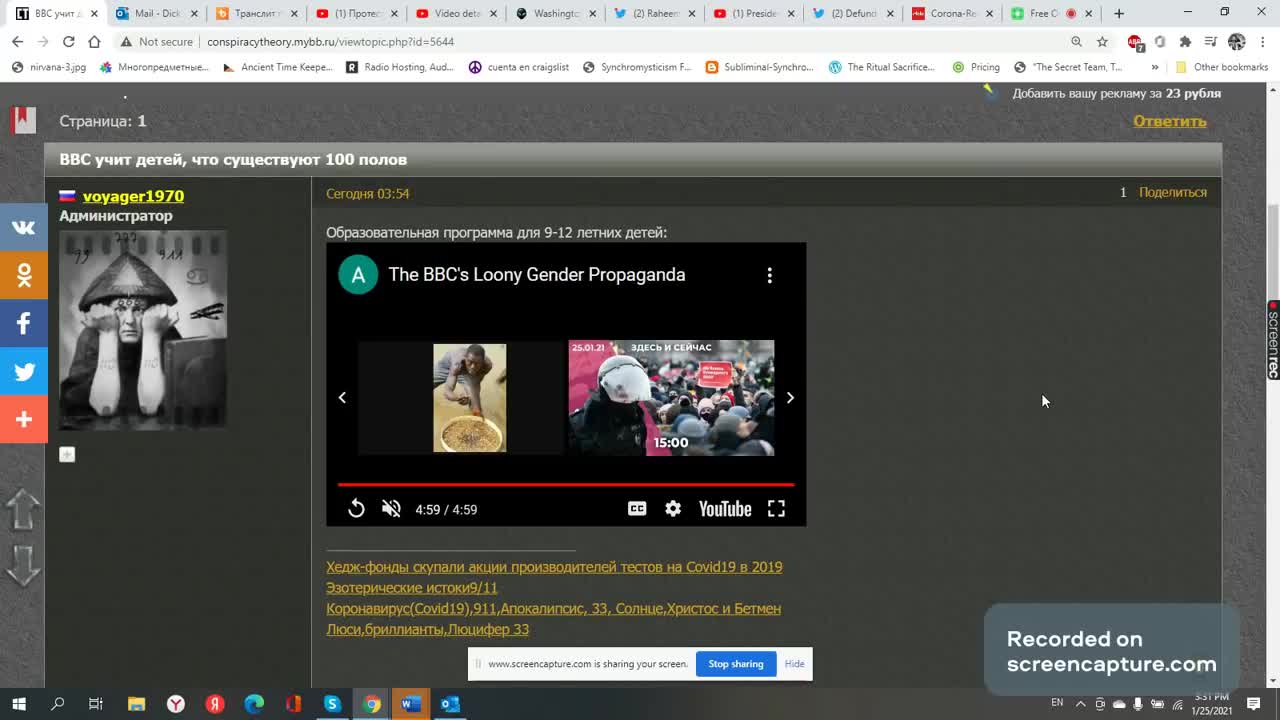Show next suggested videos arrow

790,398
